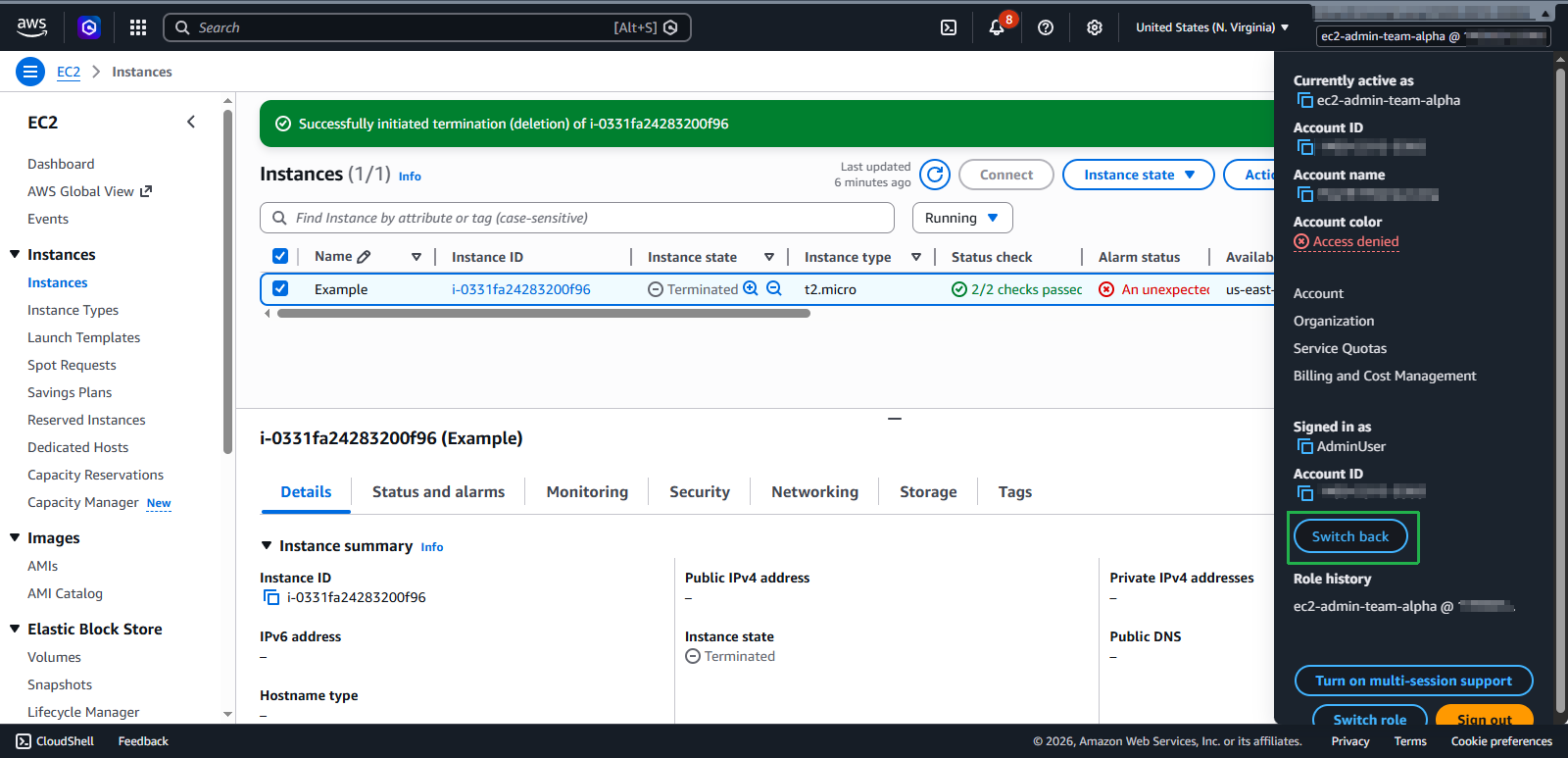Go to Launch Templates in the sidebar
The width and height of the screenshot is (1568, 758).
click(x=83, y=337)
